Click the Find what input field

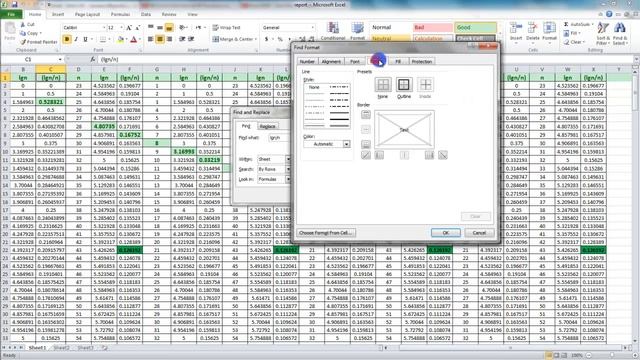pos(279,138)
